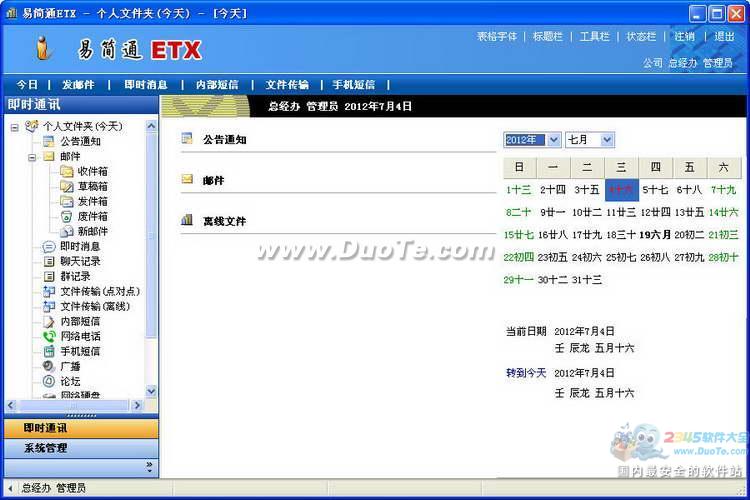Click the ETX person logo icon

[x=44, y=48]
